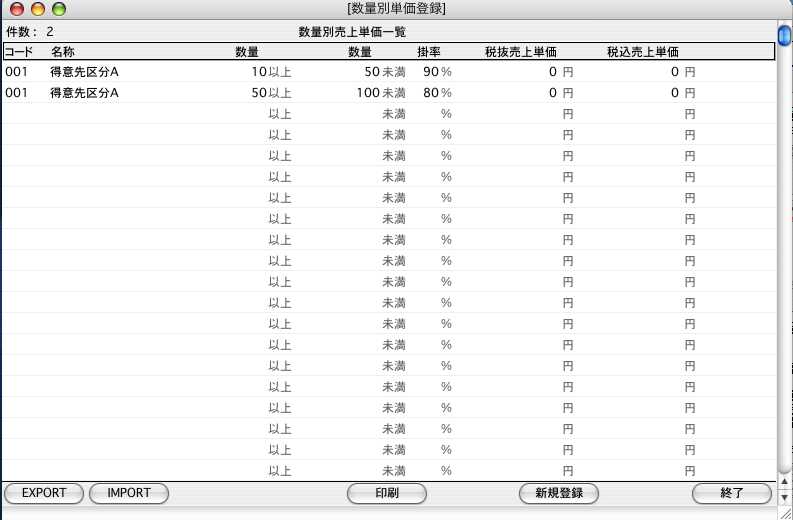Click the scrollbar down arrow
The image size is (793, 520).
point(784,496)
